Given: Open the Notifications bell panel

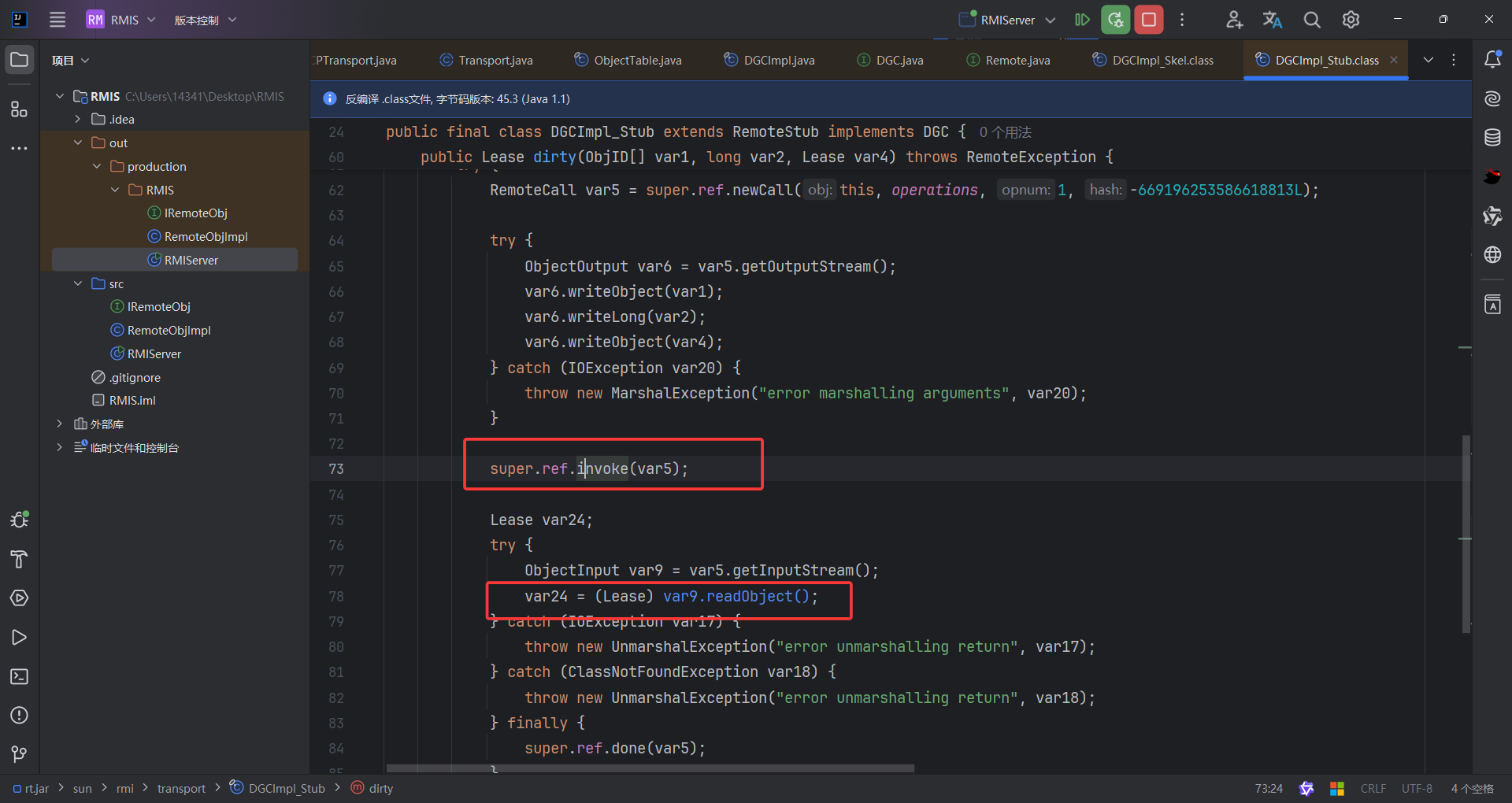Looking at the screenshot, I should tap(1492, 60).
